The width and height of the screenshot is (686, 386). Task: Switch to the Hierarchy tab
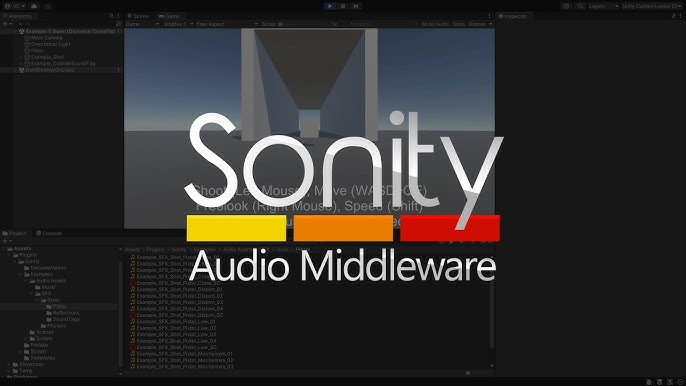tap(18, 16)
